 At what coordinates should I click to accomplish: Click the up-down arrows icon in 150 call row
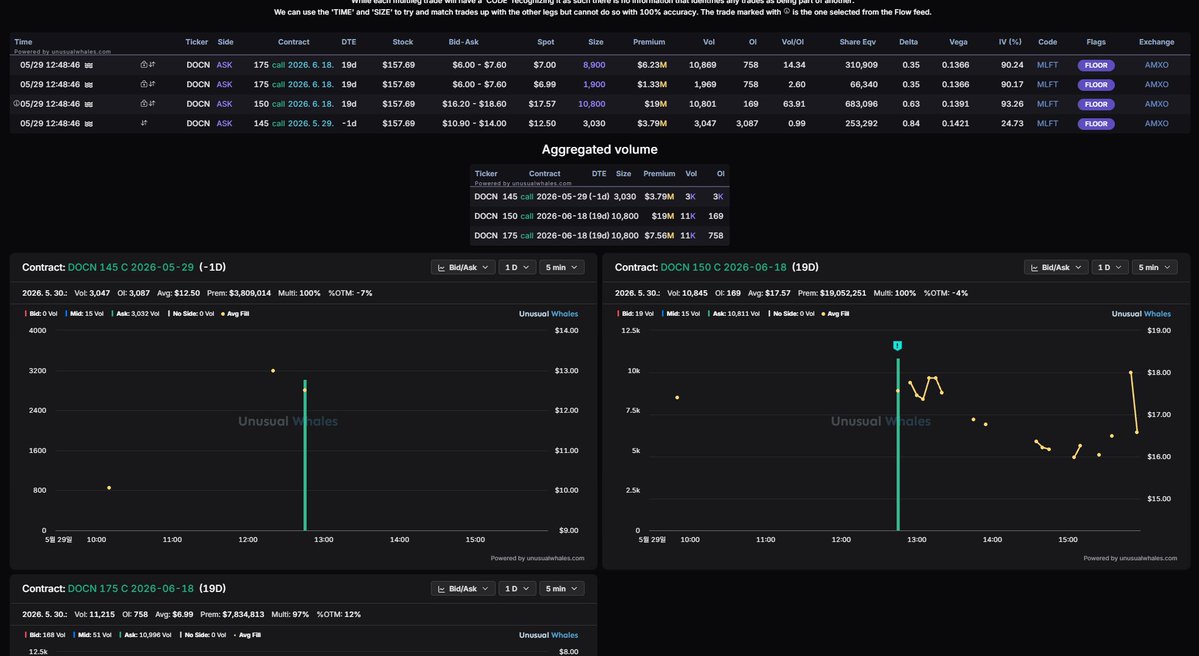[152, 103]
